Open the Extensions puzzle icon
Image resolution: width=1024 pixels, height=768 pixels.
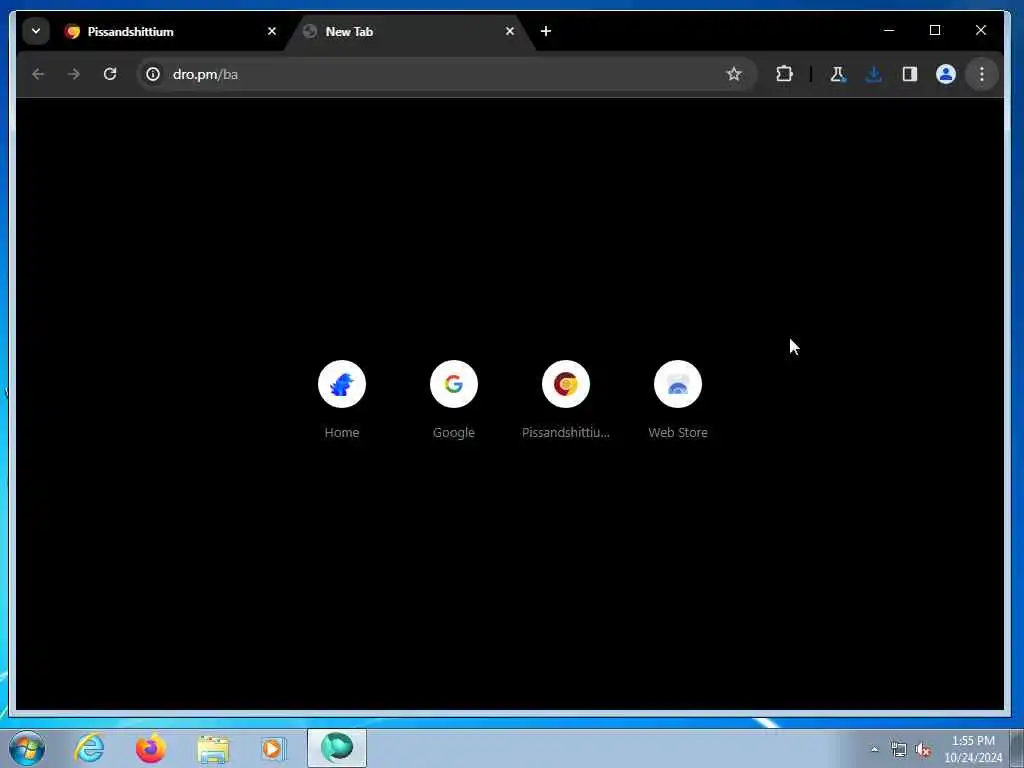pos(784,74)
